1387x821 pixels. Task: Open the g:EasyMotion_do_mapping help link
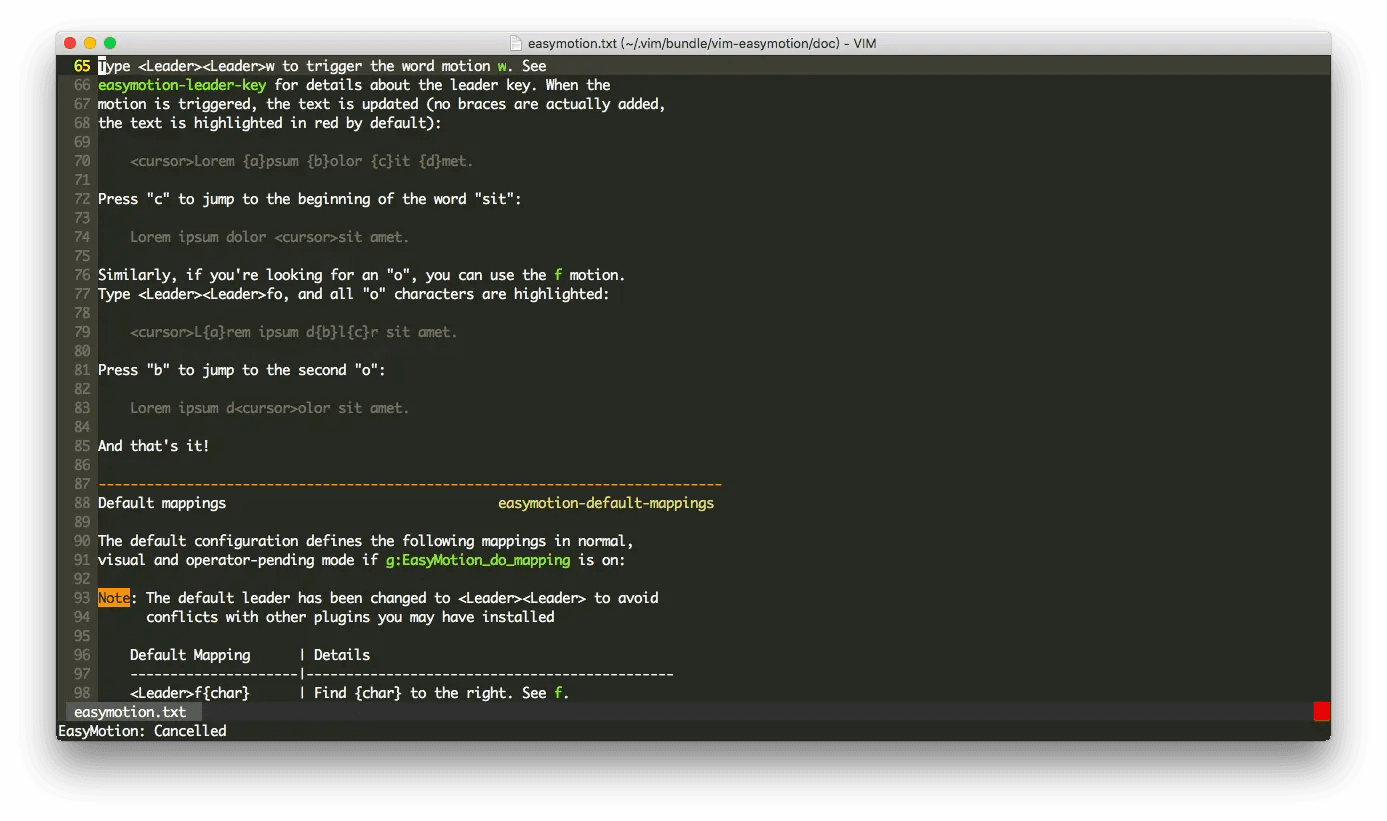coord(478,560)
